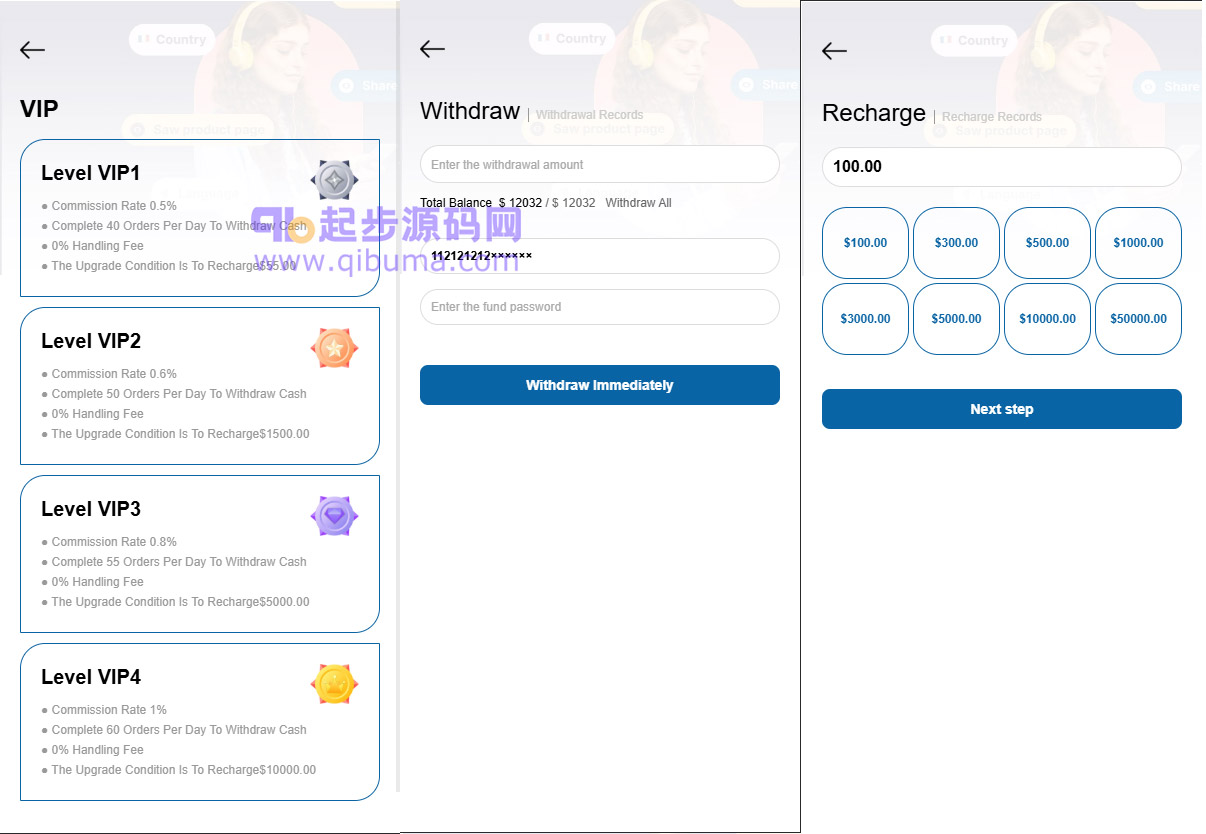The height and width of the screenshot is (834, 1206).
Task: Click the purple VIP3 diamond badge
Action: [334, 516]
